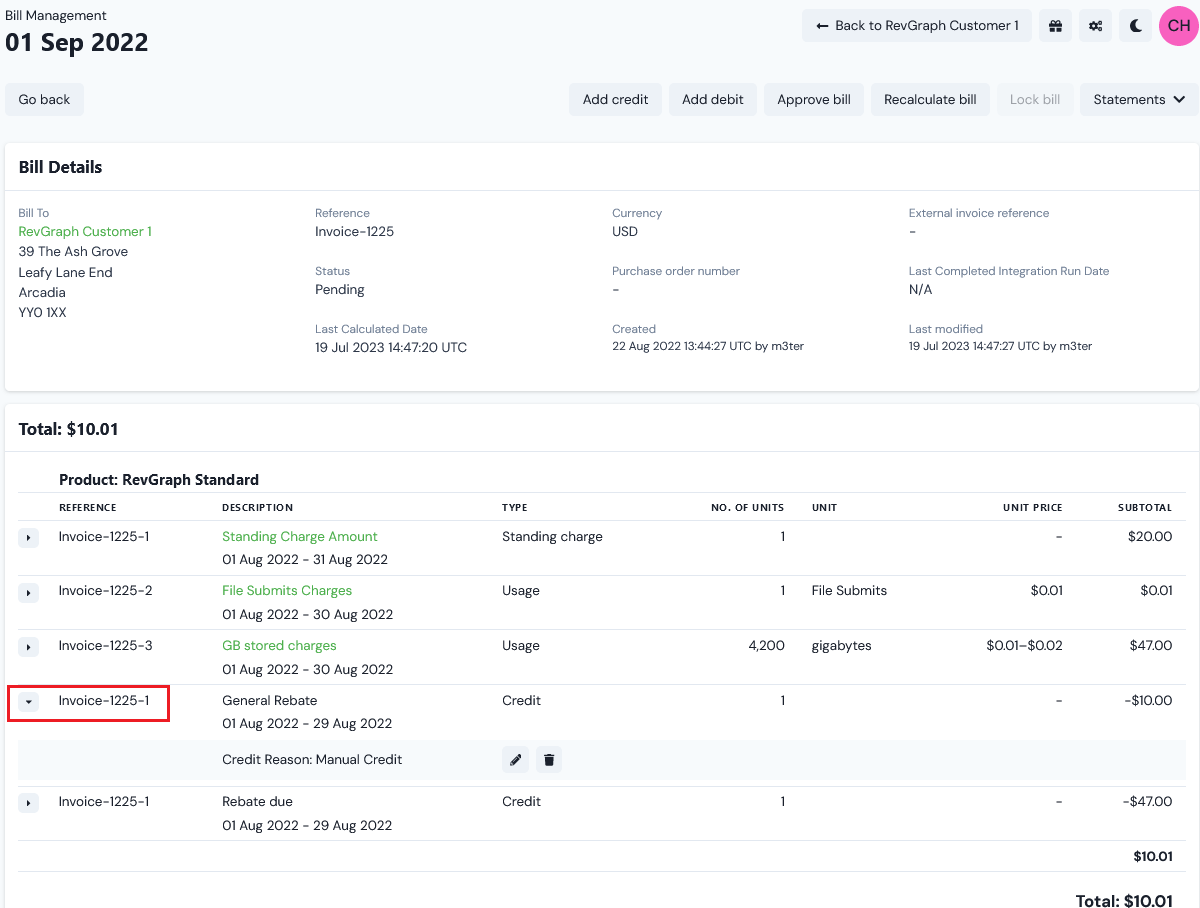Open the CH user avatar menu
Image resolution: width=1200 pixels, height=908 pixels.
point(1179,26)
